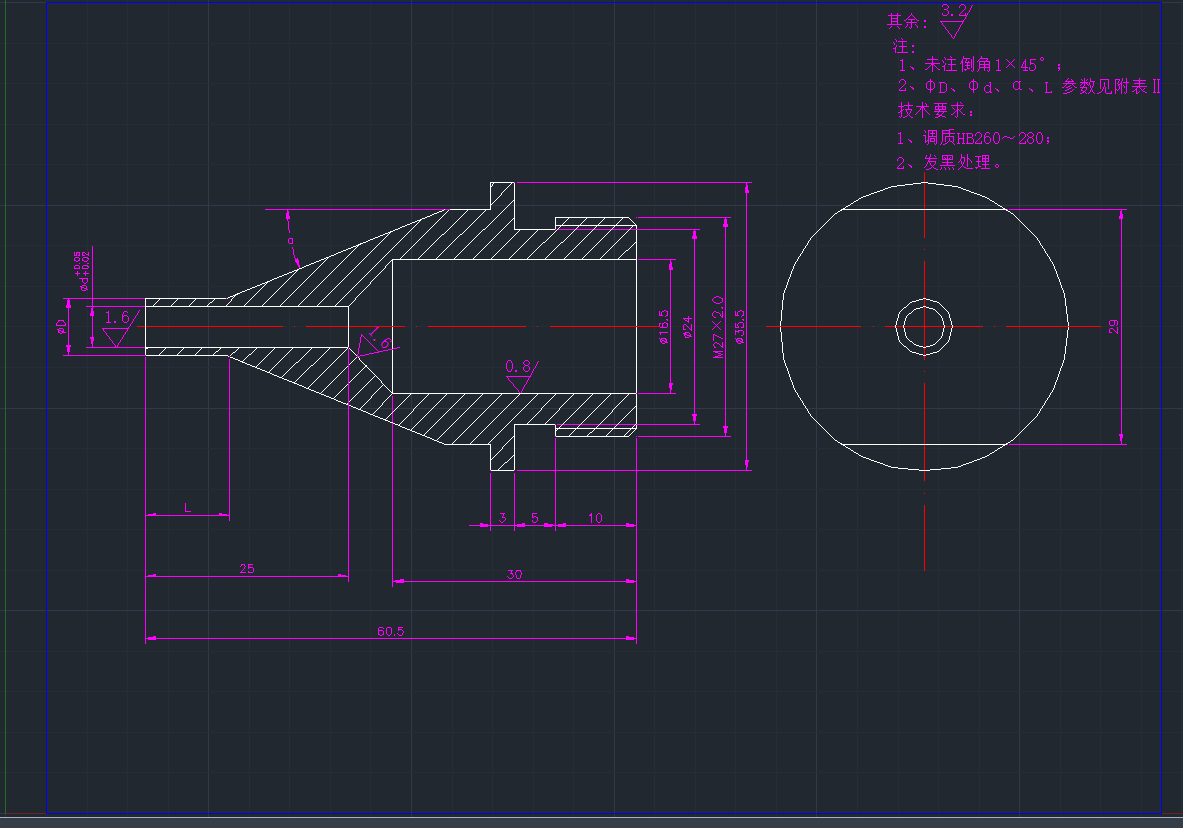Pick the ø24 diameter dimension text

[687, 327]
